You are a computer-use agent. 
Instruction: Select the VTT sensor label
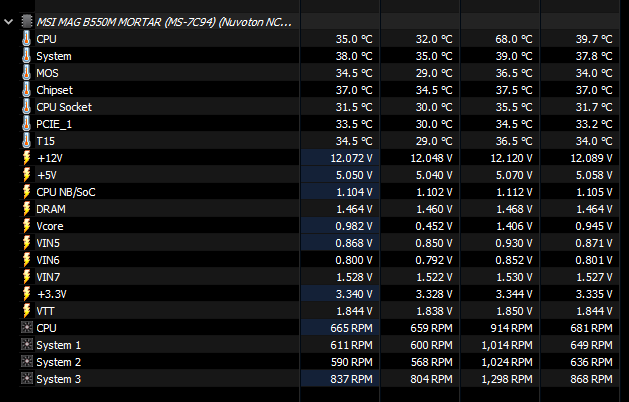click(x=45, y=311)
